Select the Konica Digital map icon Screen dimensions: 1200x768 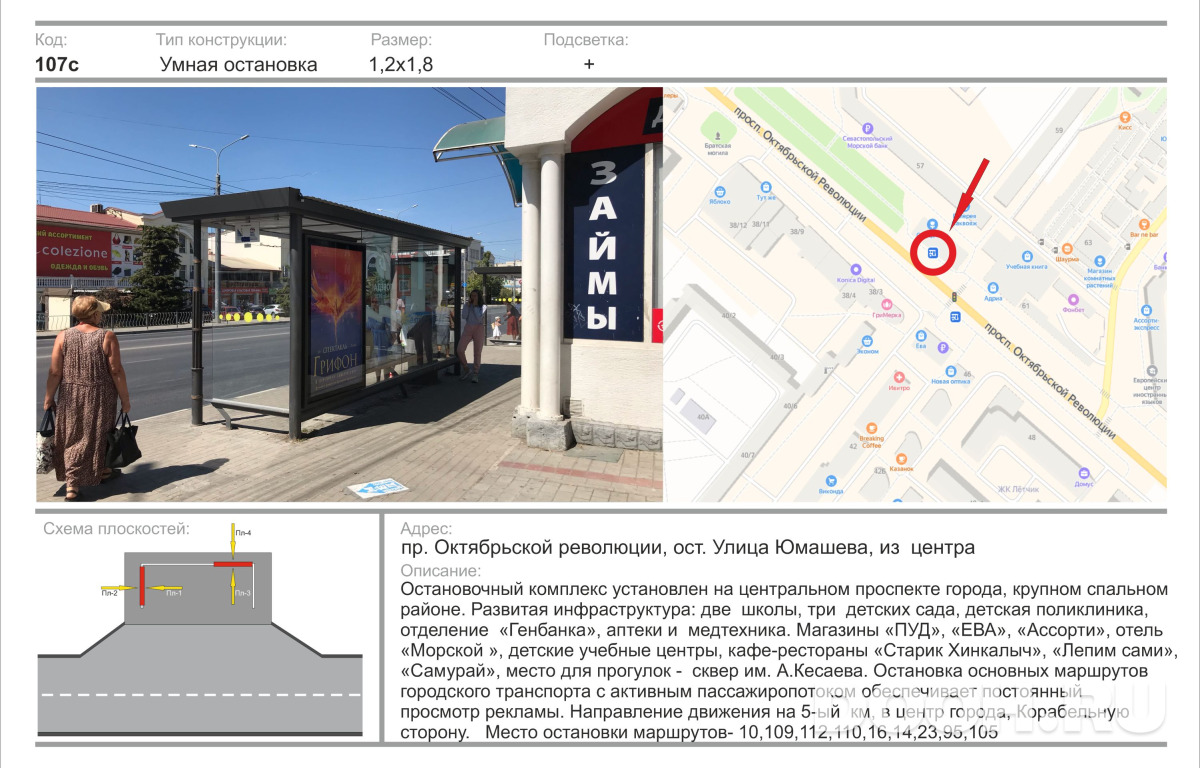coord(856,269)
